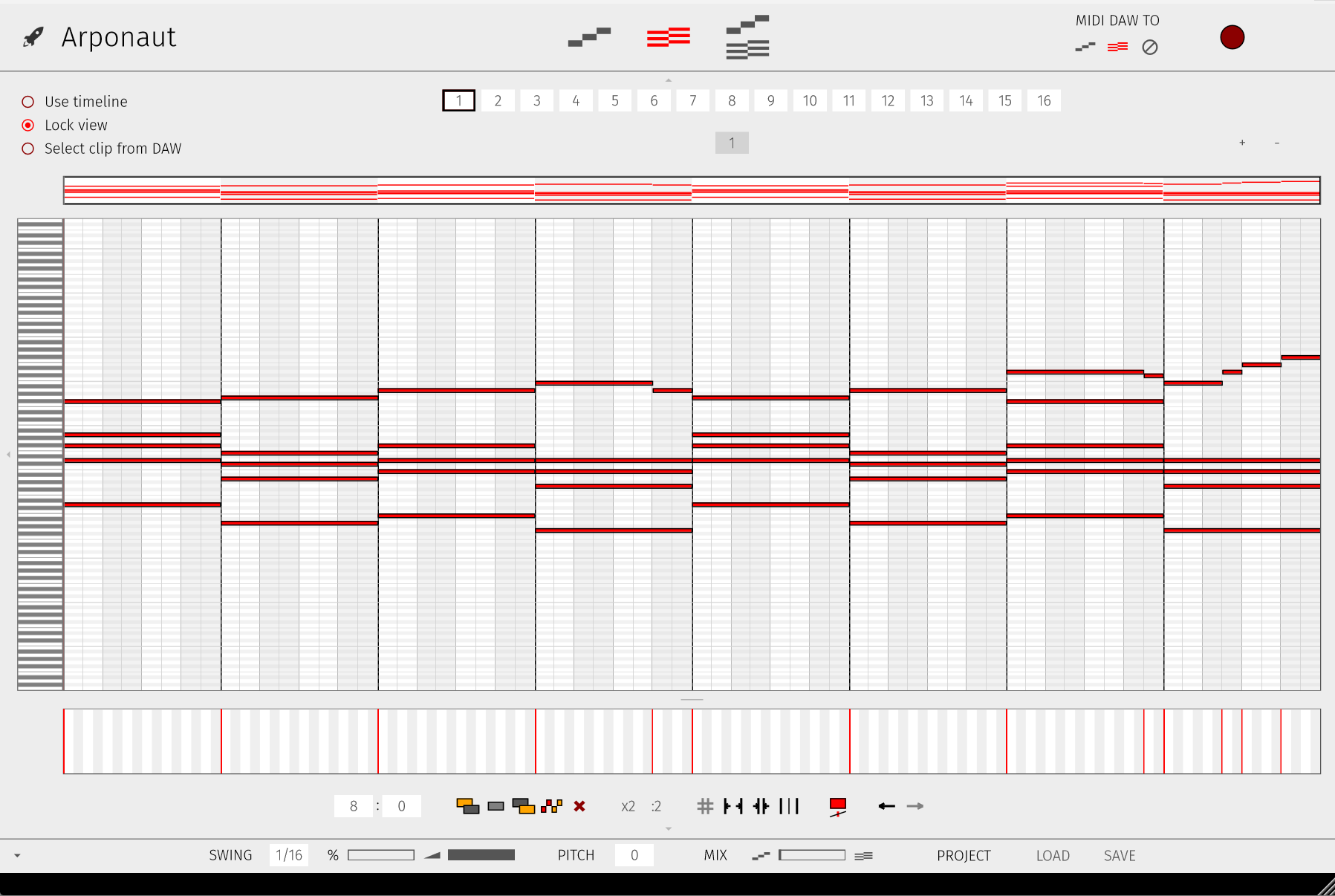Click the SAVE button

tap(1120, 854)
